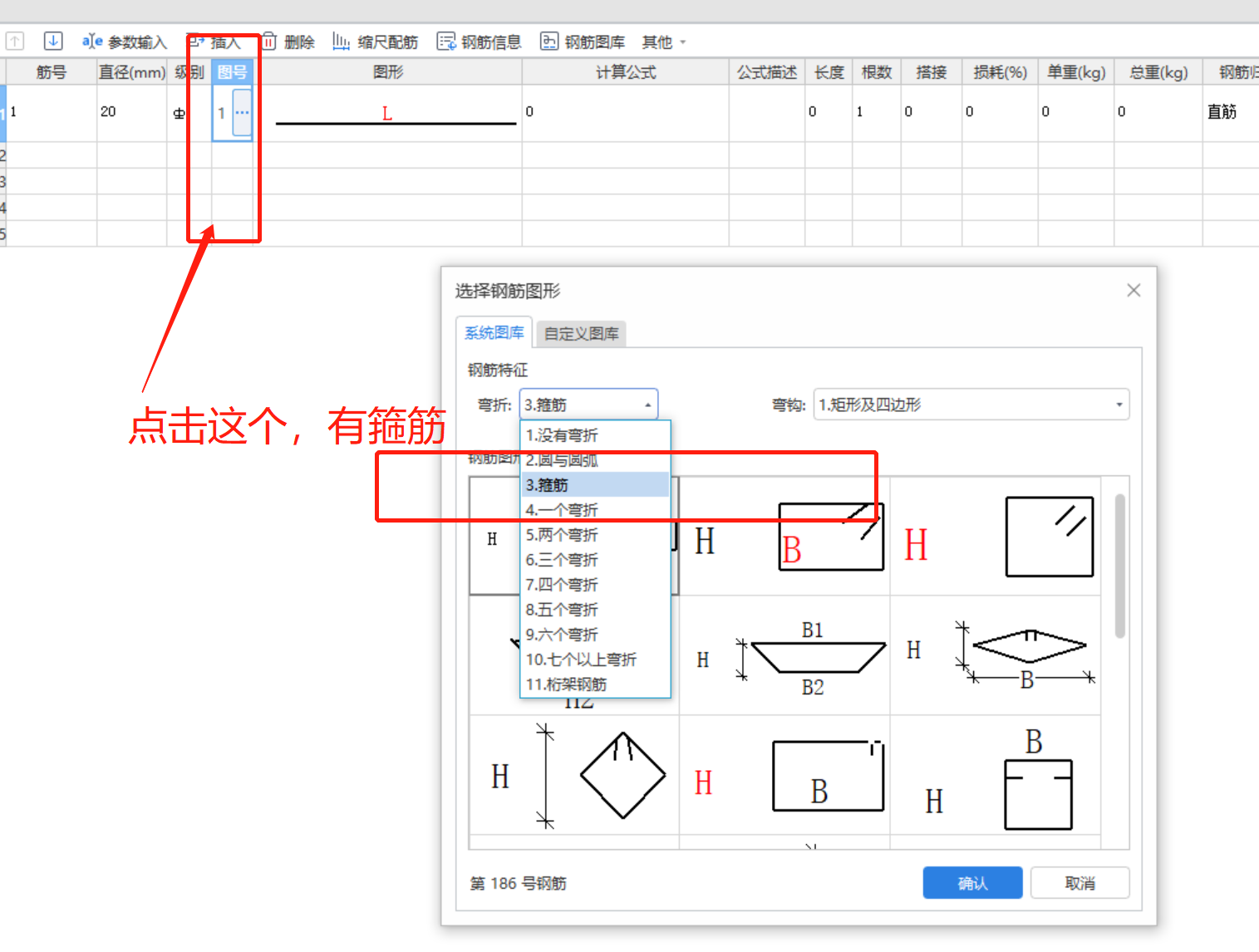The width and height of the screenshot is (1259, 952).
Task: Close the 选择钢筋图形 dialog
Action: click(1134, 290)
